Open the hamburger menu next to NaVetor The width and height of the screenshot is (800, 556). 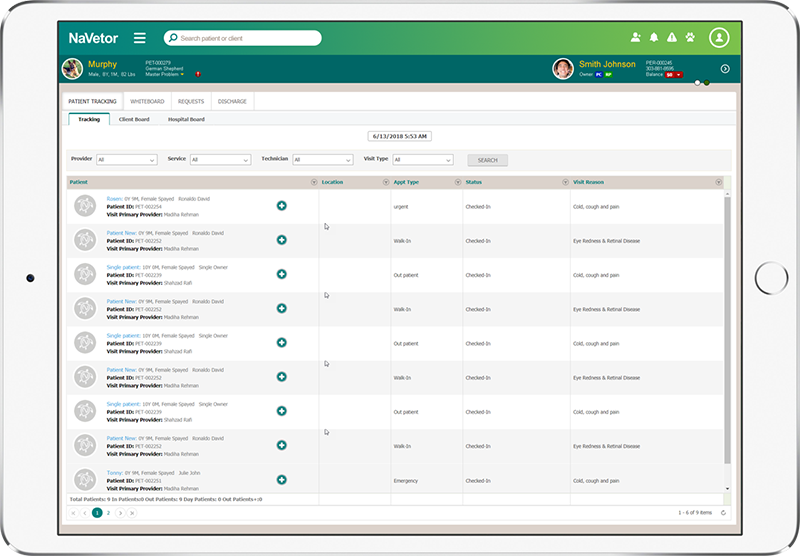(x=140, y=38)
